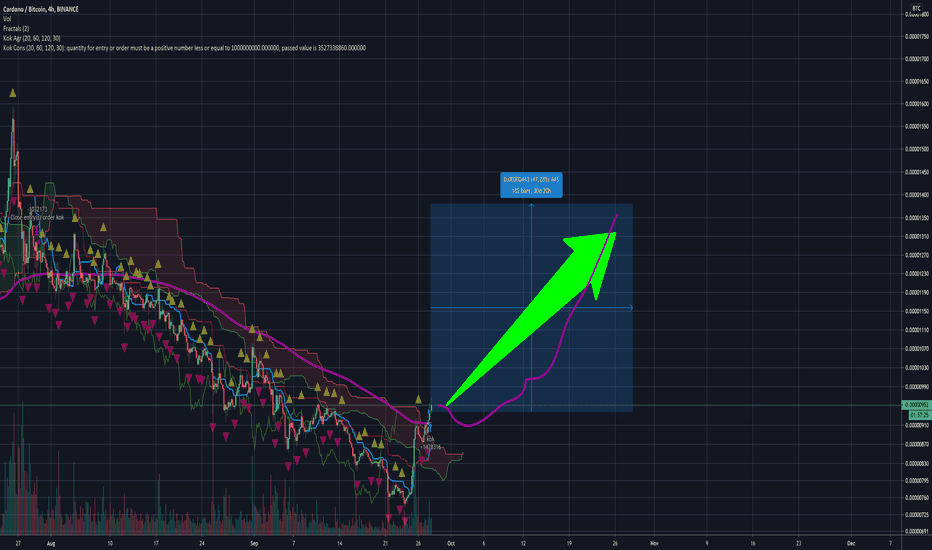
Task: Click the 0.00000910 price axis label
Action: click(917, 426)
